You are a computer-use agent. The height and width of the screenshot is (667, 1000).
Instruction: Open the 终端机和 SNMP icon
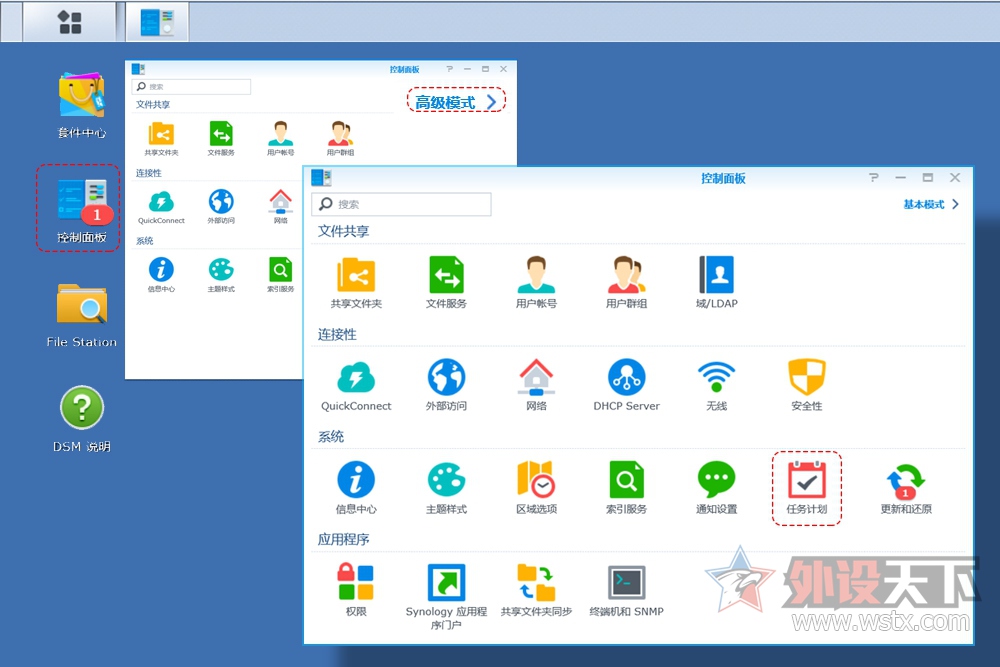pyautogui.click(x=626, y=590)
